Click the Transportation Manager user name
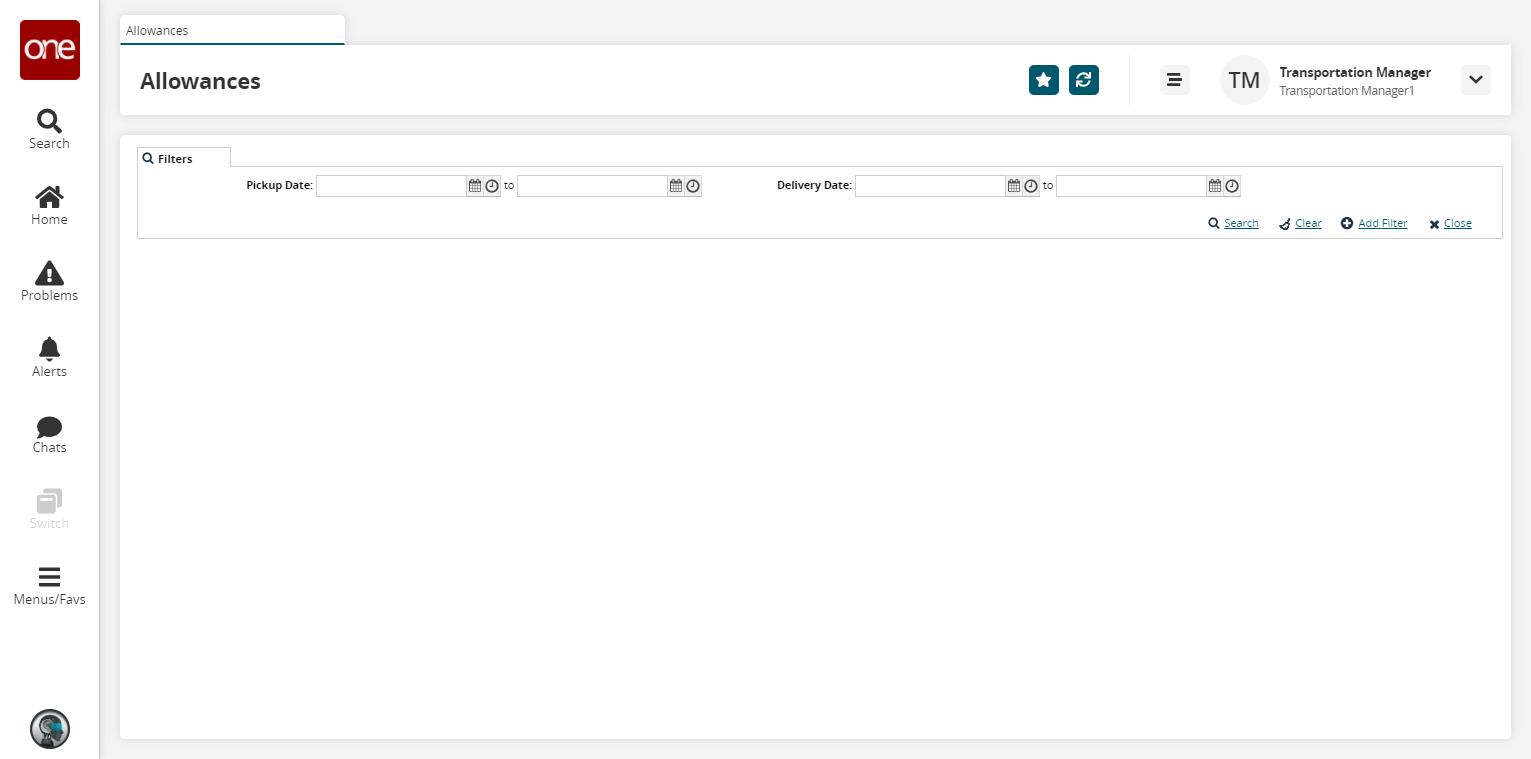 [1355, 72]
